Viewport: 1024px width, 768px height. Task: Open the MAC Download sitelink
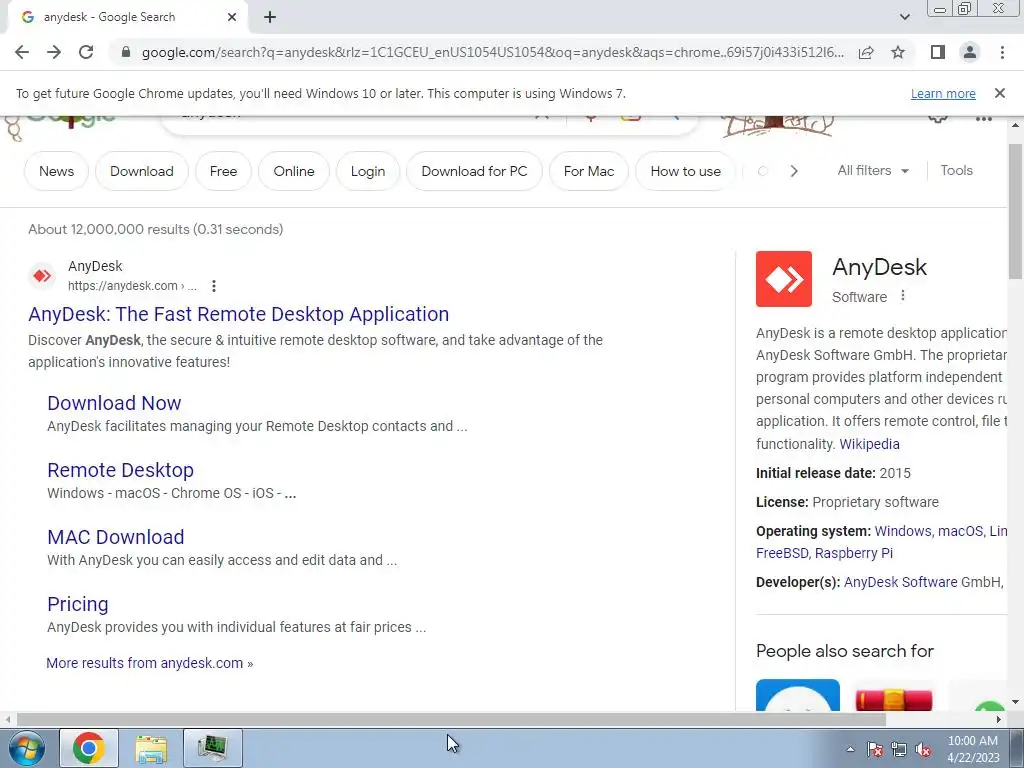coord(116,537)
